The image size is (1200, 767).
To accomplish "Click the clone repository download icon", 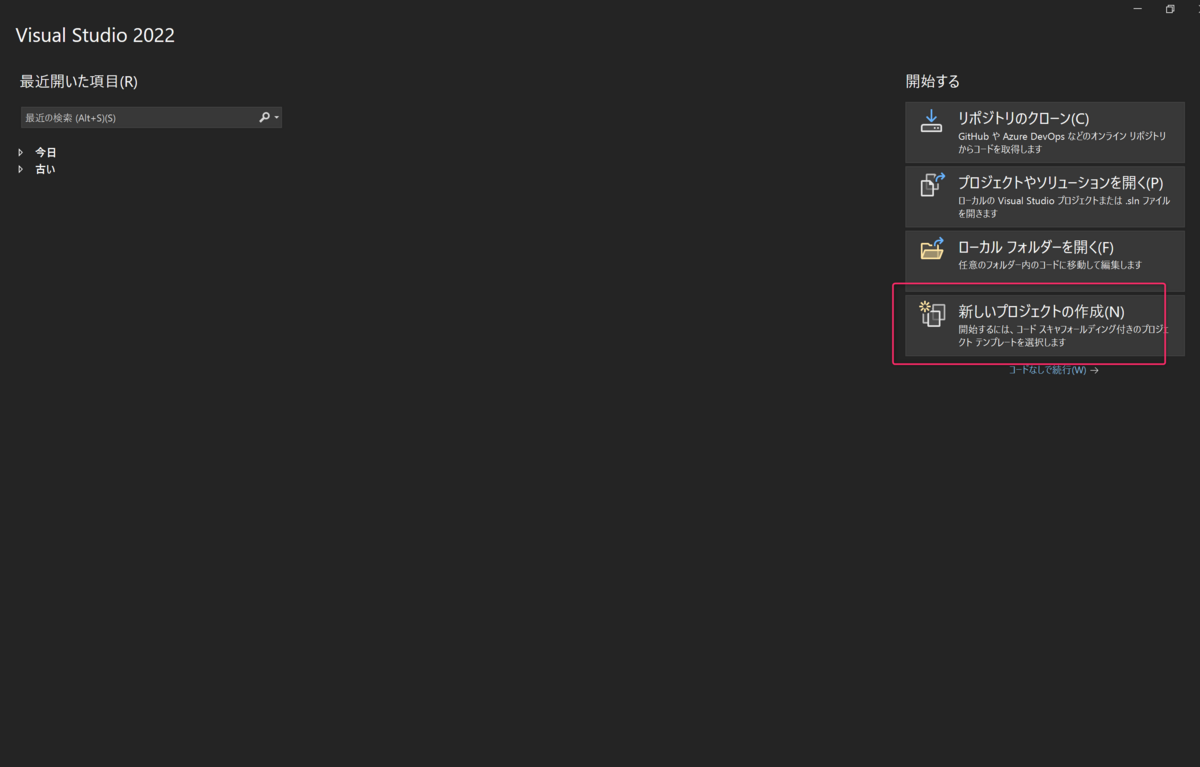I will pos(931,121).
